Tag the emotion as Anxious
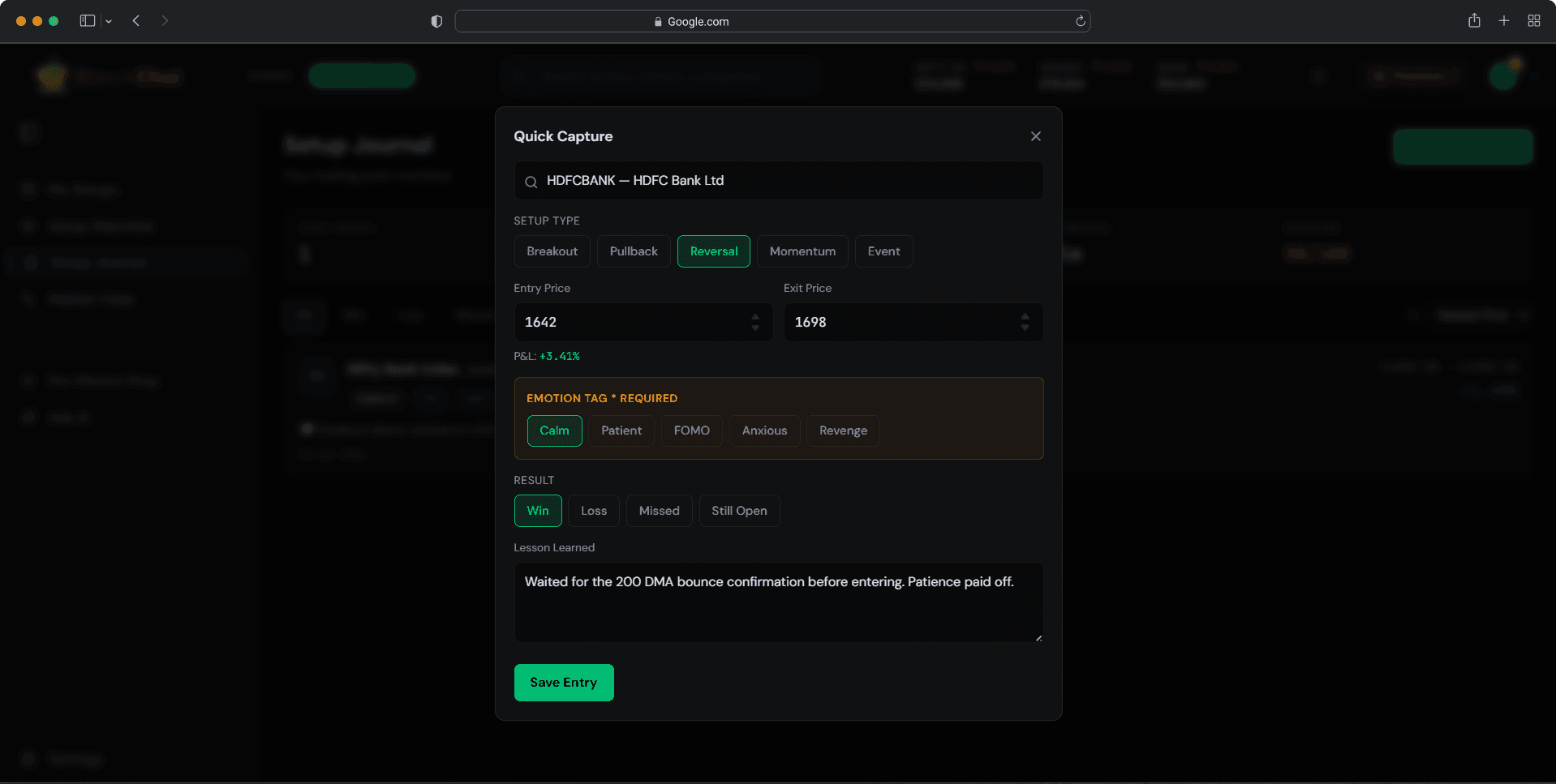Viewport: 1556px width, 784px height. (764, 431)
